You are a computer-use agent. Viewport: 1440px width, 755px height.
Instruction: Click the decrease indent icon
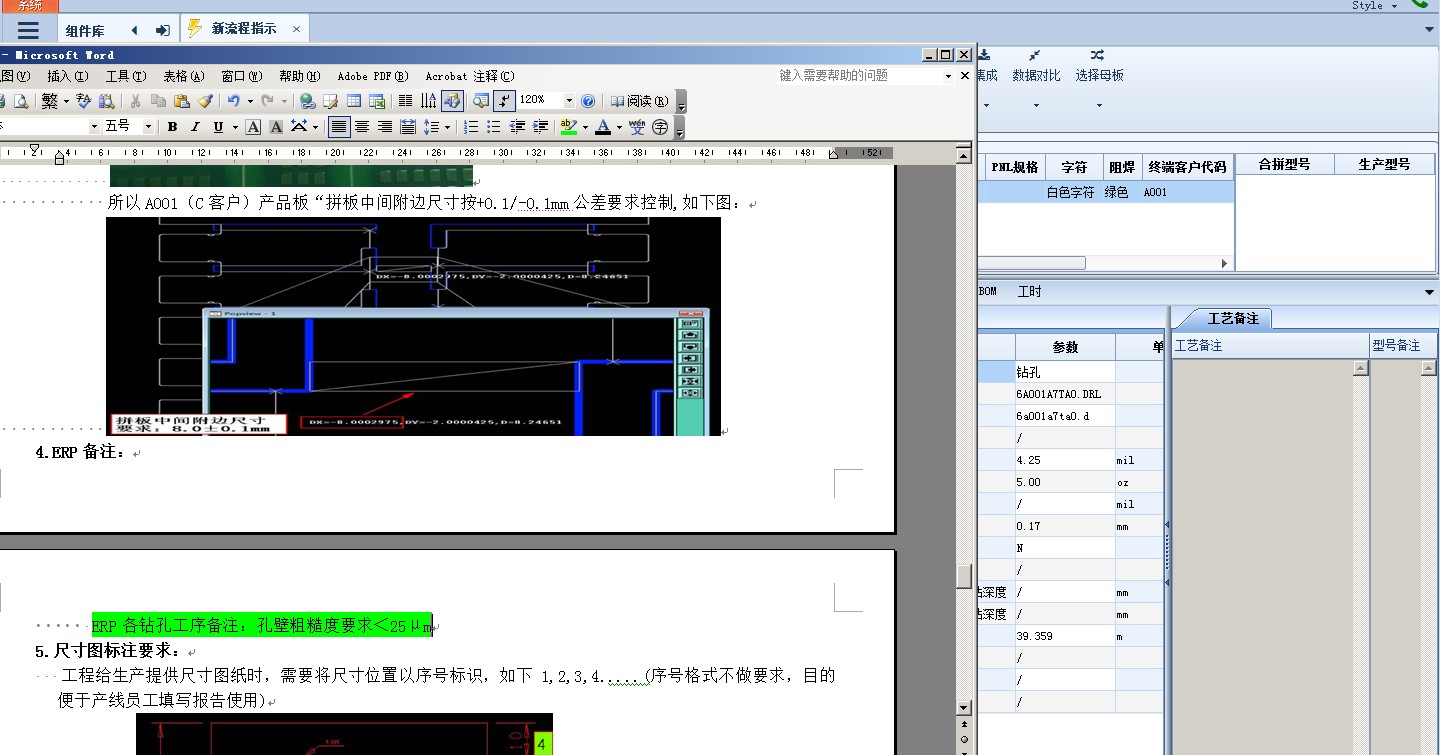click(517, 127)
